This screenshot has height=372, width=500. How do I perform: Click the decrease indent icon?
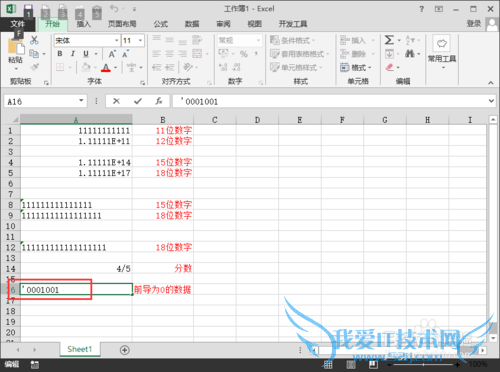(x=157, y=67)
